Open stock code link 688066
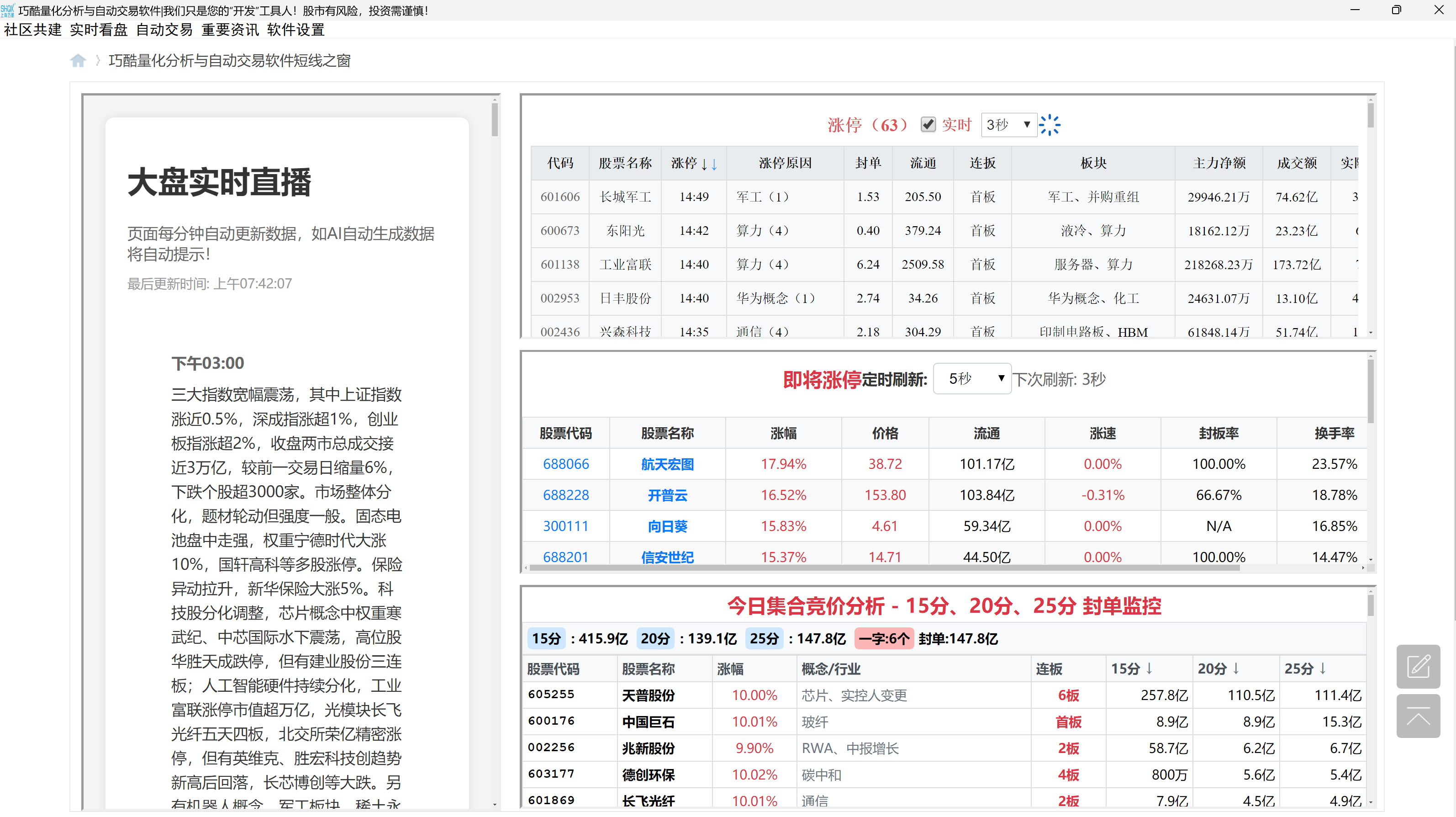1456x817 pixels. (x=566, y=464)
